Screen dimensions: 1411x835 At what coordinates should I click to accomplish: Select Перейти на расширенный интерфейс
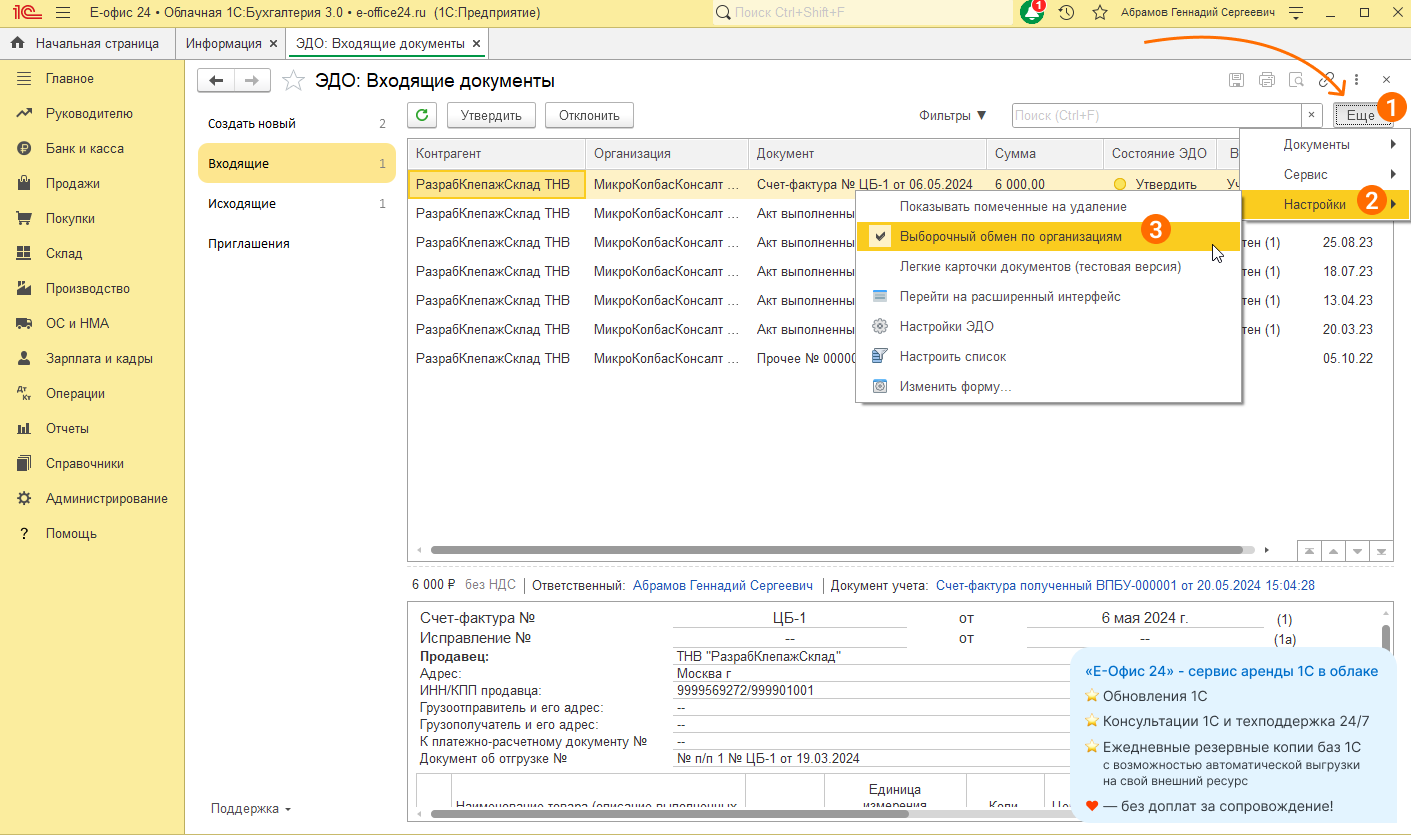pos(1047,297)
